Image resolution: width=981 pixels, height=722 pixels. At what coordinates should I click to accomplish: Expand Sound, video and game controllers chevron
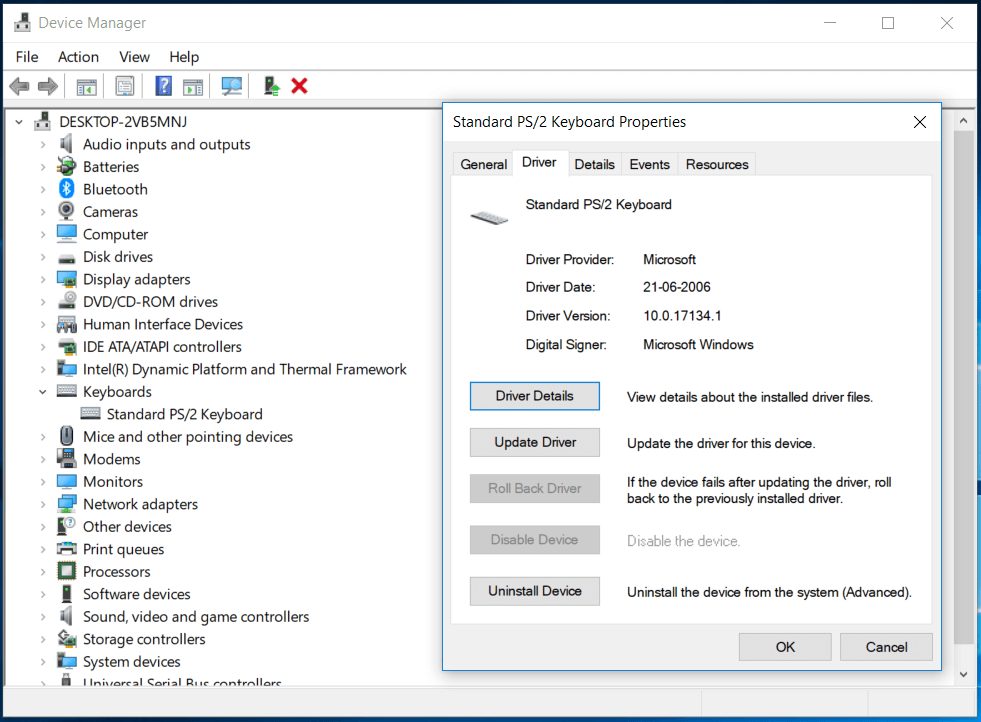pos(43,617)
